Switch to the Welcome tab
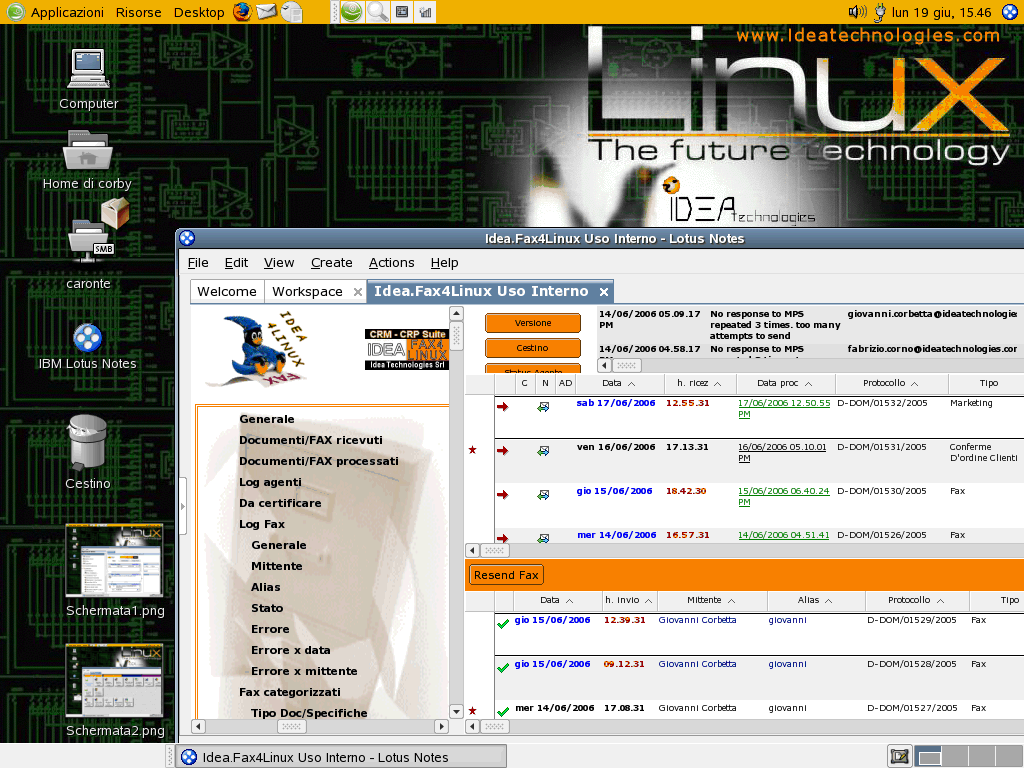Image resolution: width=1024 pixels, height=768 pixels. [227, 291]
